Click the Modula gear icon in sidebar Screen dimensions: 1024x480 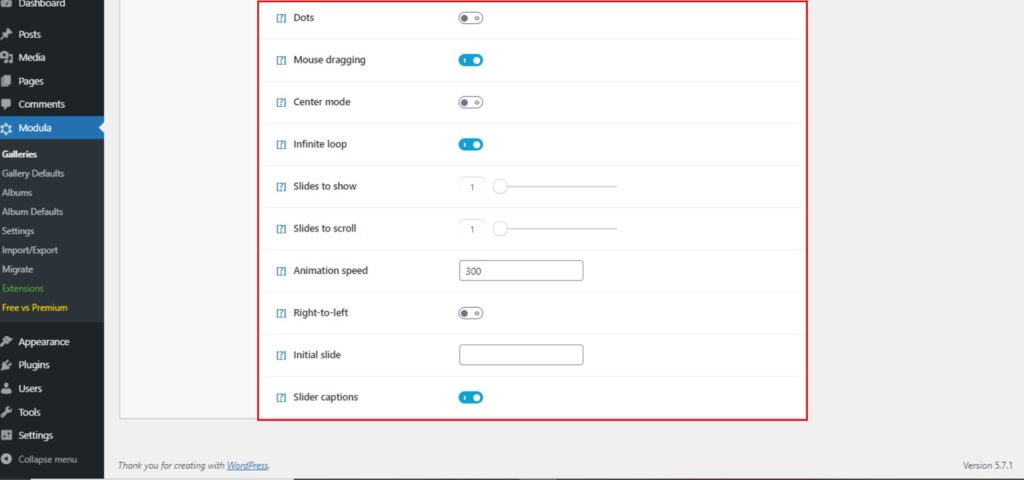pyautogui.click(x=7, y=128)
